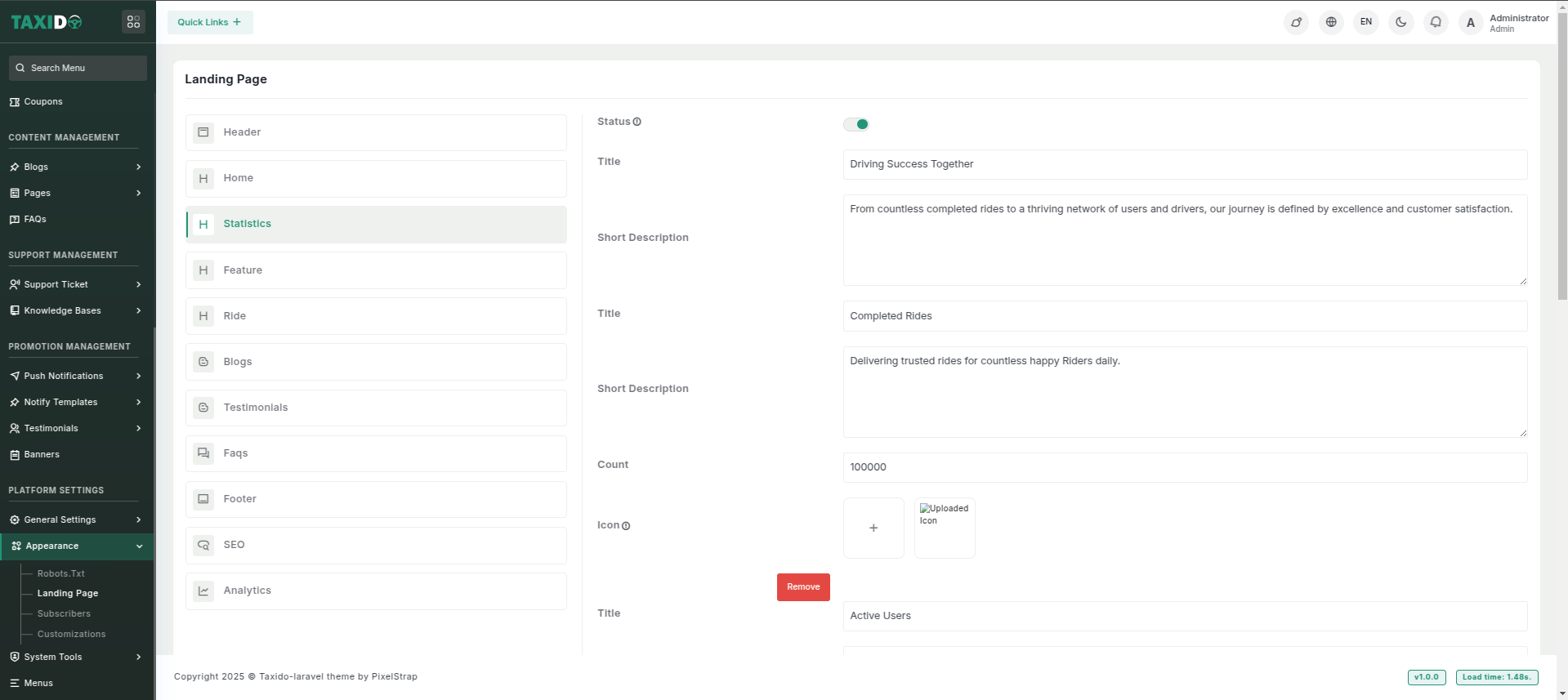Screen dimensions: 1568x700
Task: Switch to dark mode via moon icon
Action: [1400, 22]
